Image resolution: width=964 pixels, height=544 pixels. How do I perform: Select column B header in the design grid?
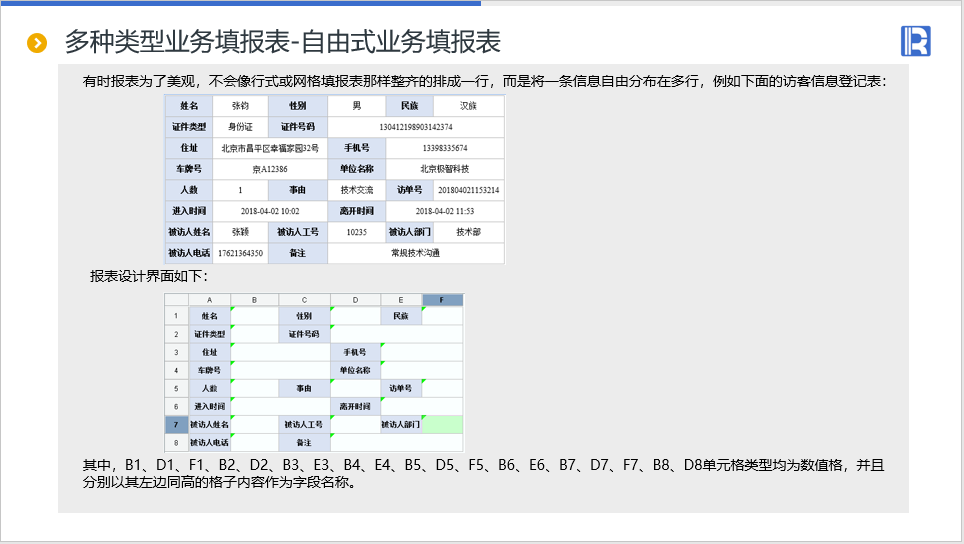click(255, 300)
